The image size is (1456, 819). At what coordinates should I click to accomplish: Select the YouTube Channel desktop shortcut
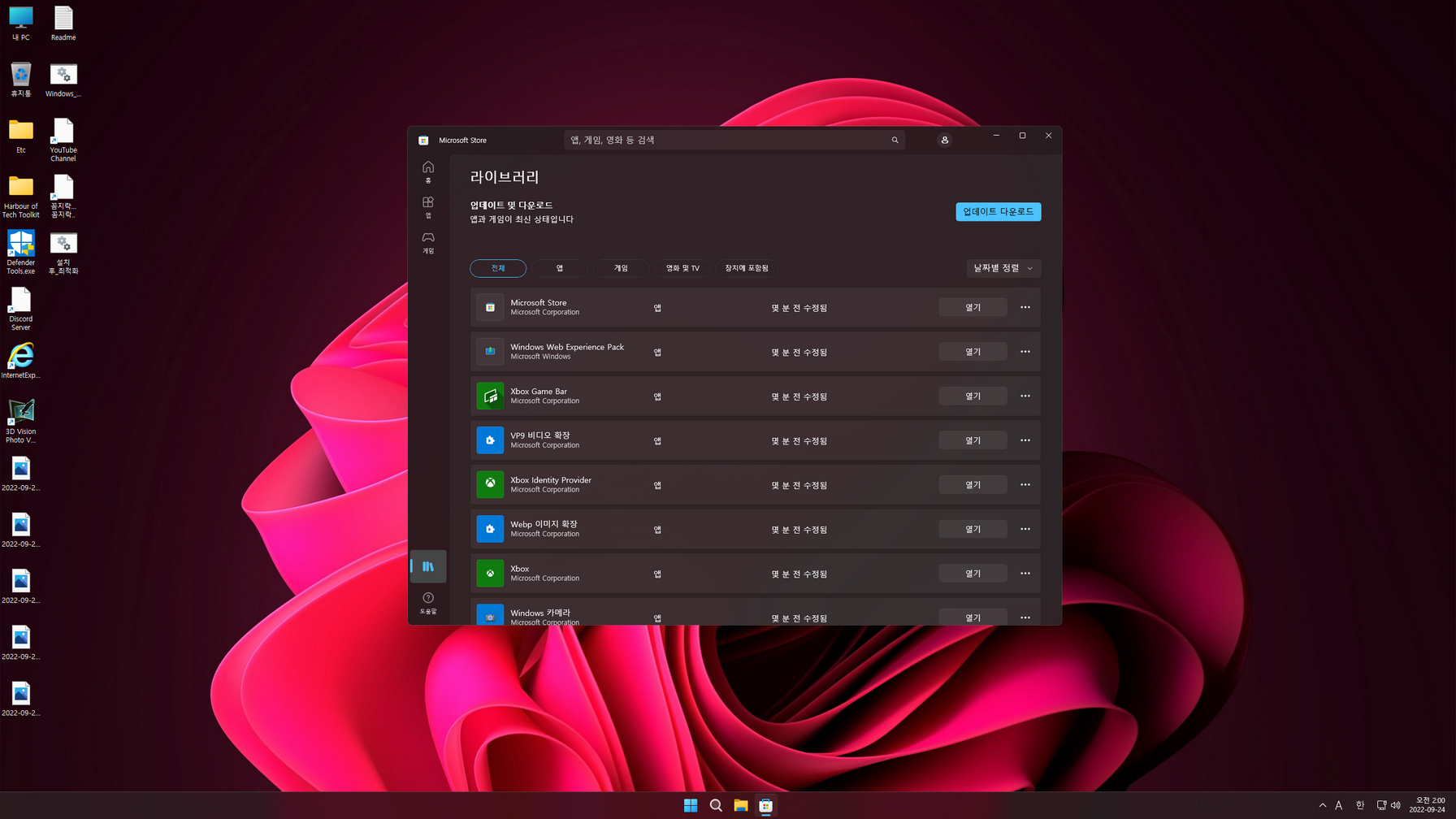coord(63,140)
